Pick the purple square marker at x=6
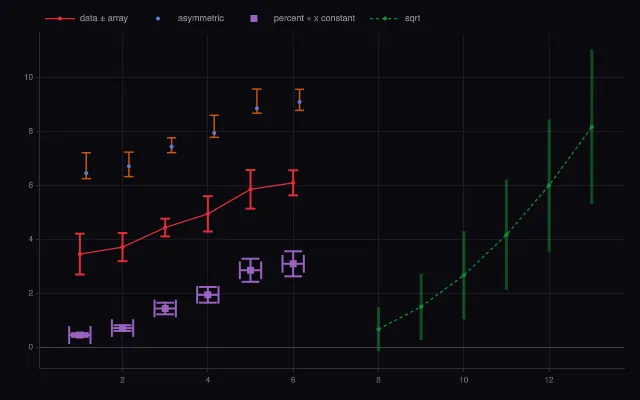The height and width of the screenshot is (400, 640). [x=293, y=264]
